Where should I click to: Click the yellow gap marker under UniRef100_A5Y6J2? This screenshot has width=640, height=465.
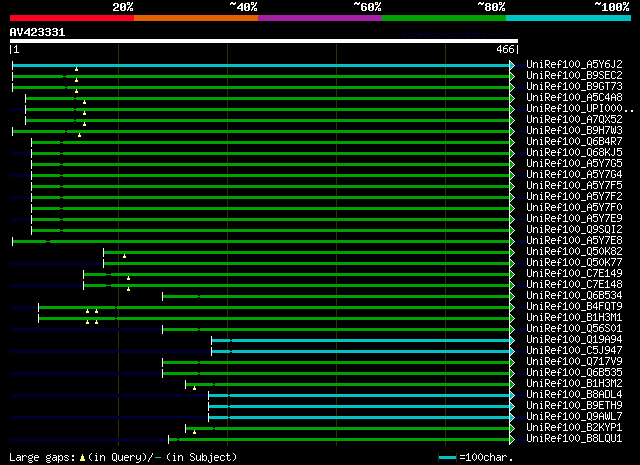click(76, 69)
